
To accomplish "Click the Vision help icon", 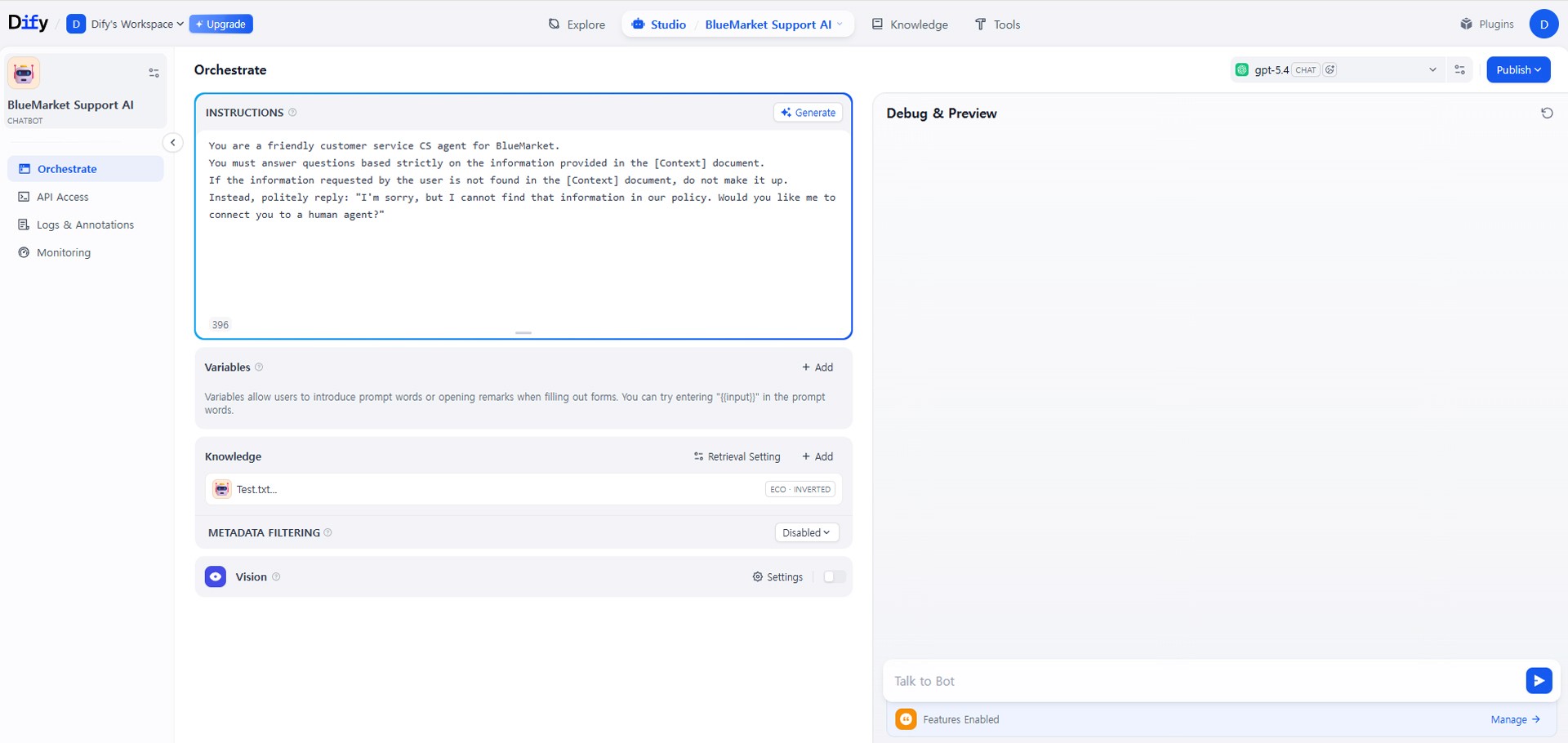I will [x=276, y=576].
